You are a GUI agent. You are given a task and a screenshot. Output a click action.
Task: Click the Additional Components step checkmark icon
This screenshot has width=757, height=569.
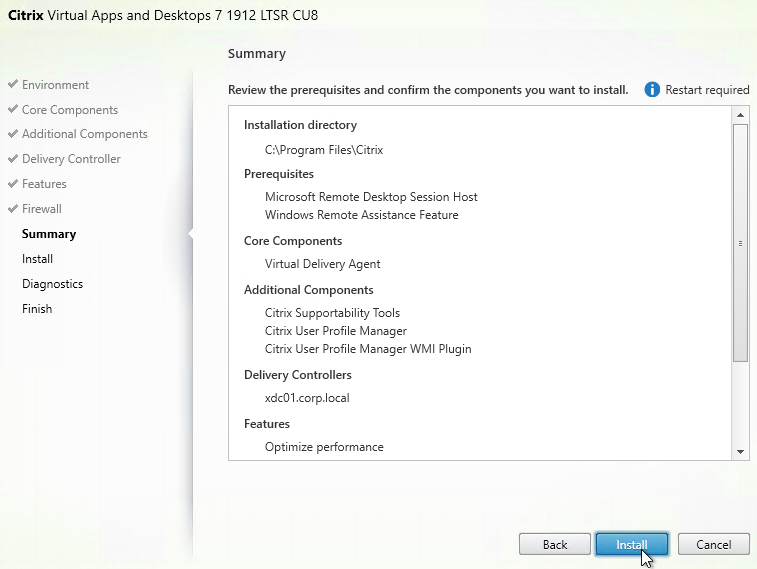(x=13, y=134)
